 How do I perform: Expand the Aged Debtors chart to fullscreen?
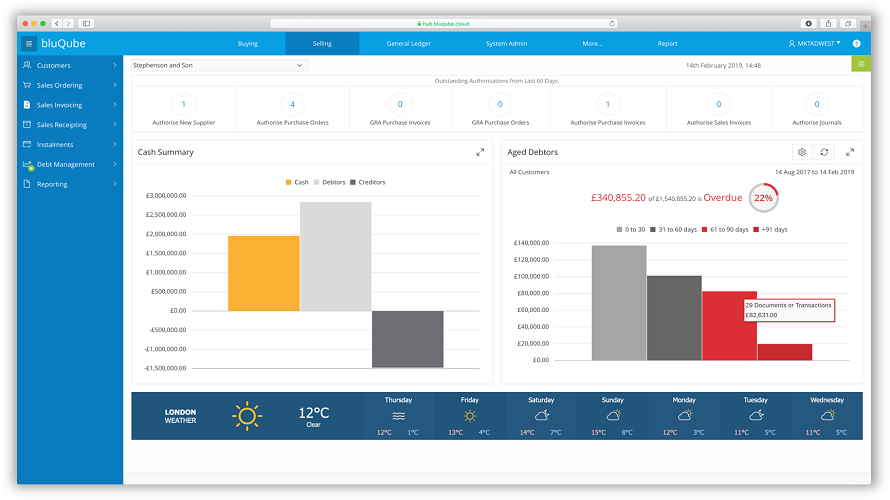850,152
